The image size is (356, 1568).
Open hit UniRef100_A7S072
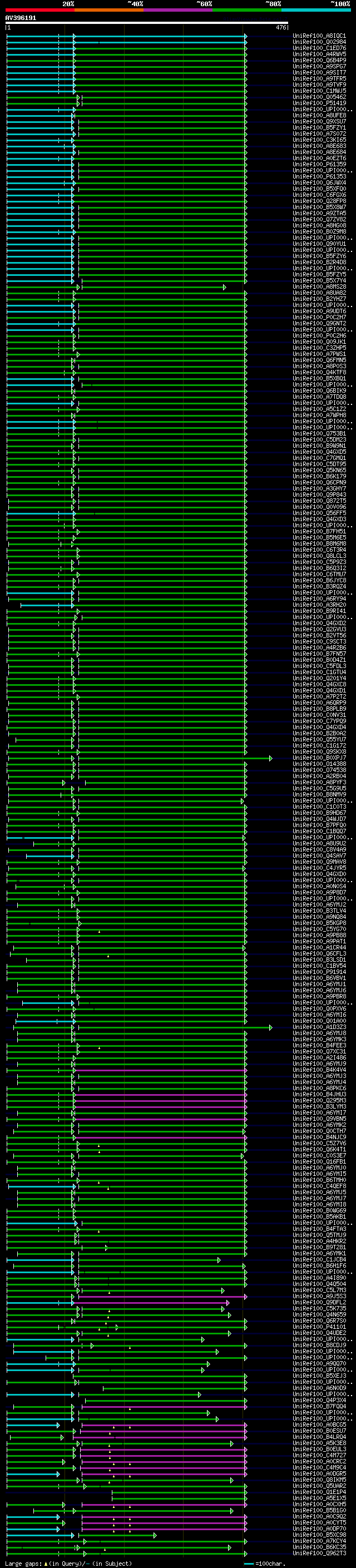click(319, 134)
